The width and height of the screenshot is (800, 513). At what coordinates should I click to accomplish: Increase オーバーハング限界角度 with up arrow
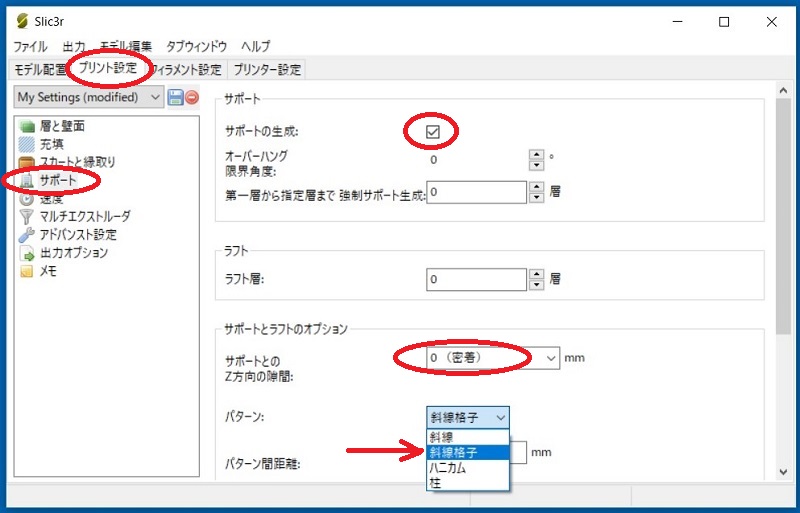[x=536, y=154]
